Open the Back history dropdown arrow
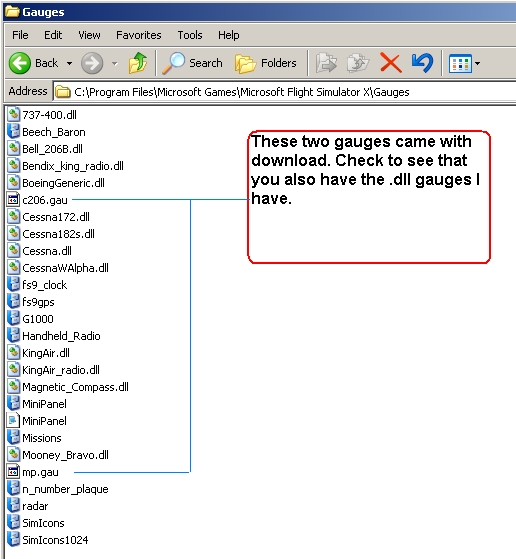The height and width of the screenshot is (559, 516). click(x=69, y=63)
